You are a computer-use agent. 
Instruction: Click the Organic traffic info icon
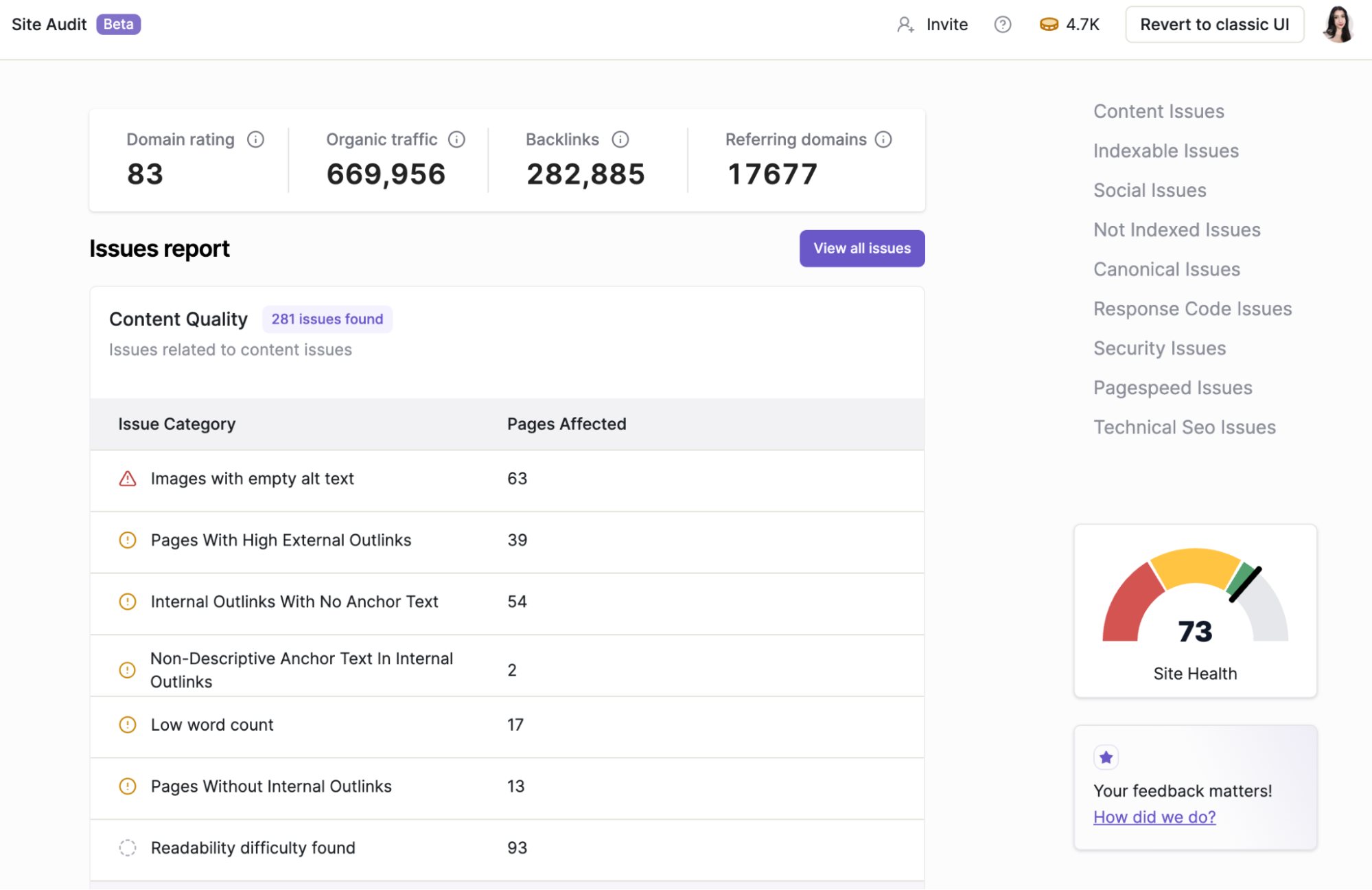click(456, 139)
